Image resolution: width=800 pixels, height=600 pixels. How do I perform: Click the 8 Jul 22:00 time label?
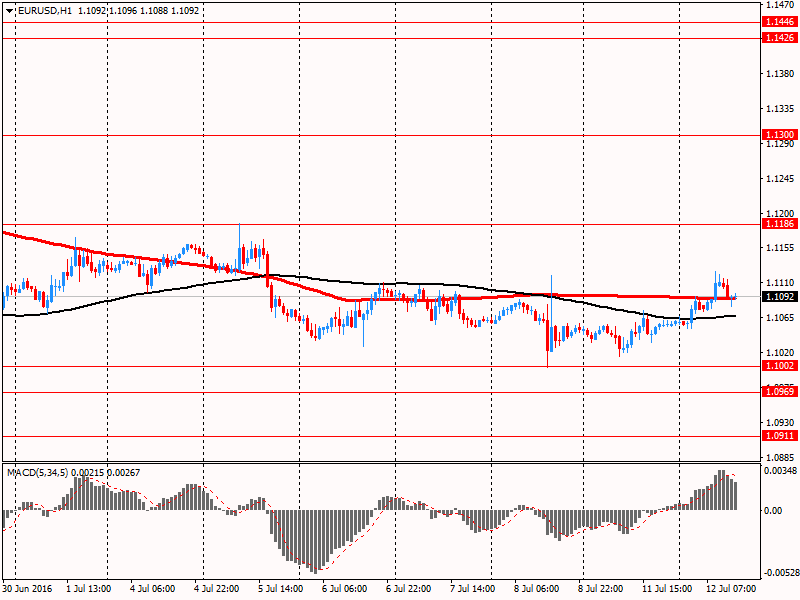tap(600, 589)
